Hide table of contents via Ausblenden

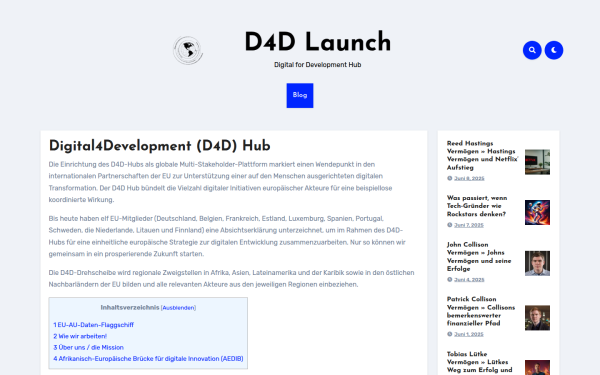coord(178,308)
